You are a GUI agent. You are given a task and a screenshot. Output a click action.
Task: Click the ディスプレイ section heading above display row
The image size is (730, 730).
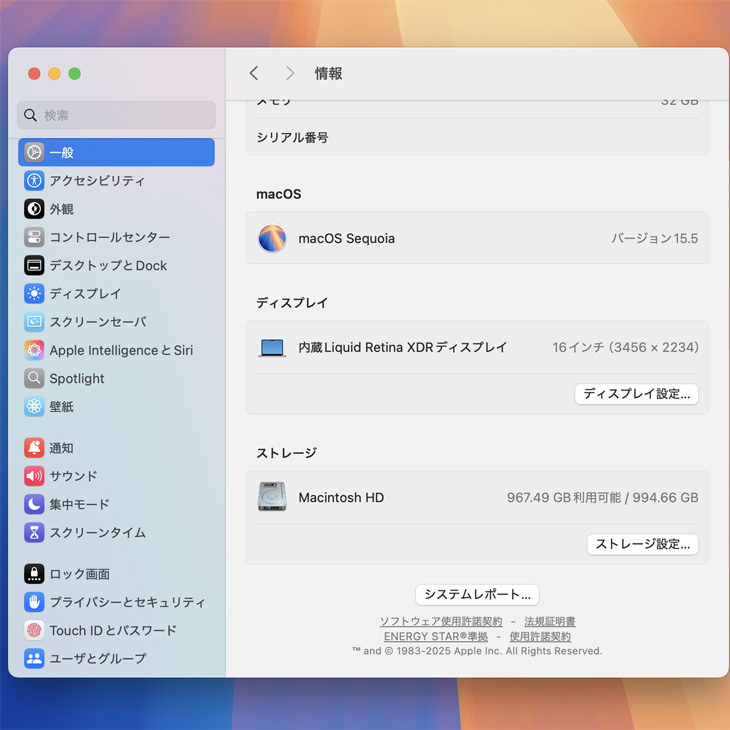pyautogui.click(x=292, y=303)
